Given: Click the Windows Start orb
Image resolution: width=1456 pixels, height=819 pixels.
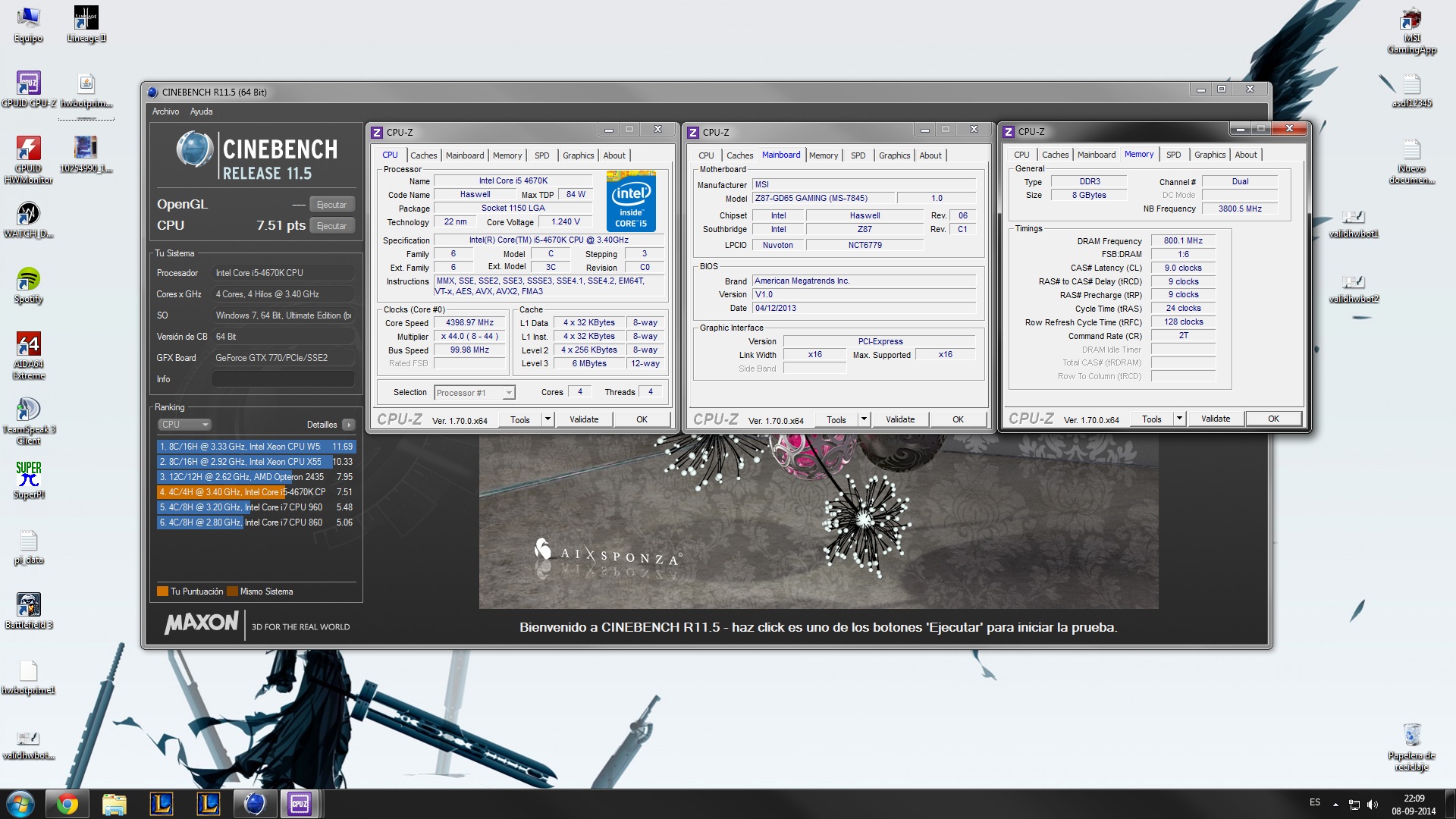Looking at the screenshot, I should coord(20,804).
